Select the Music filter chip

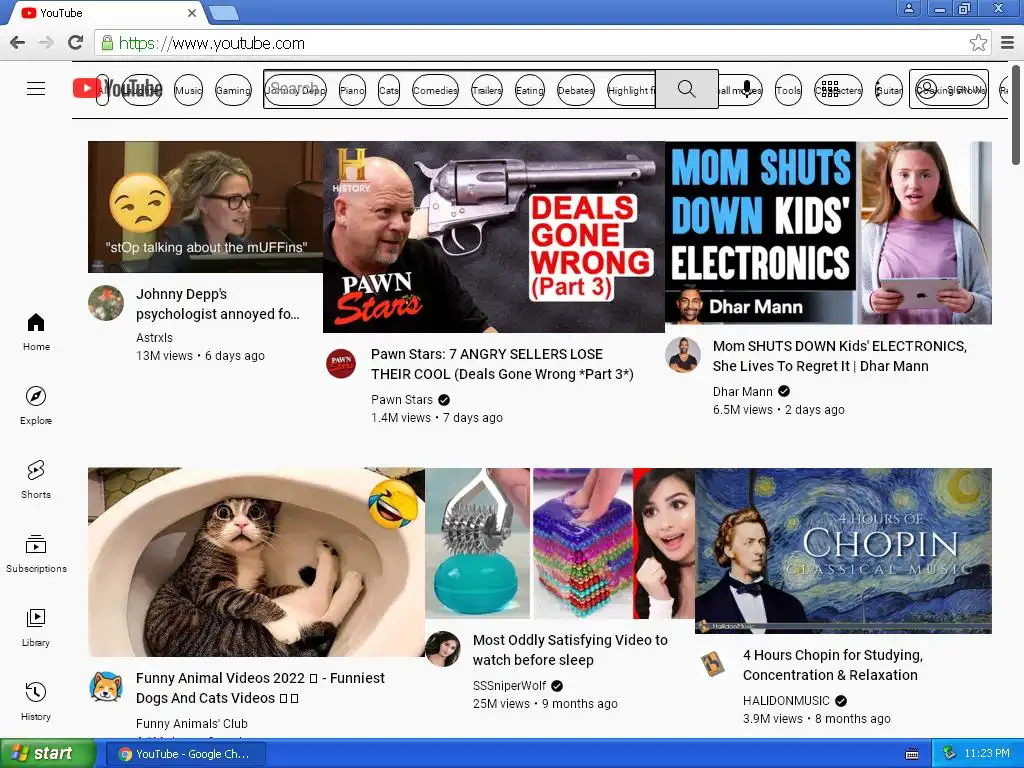tap(188, 90)
